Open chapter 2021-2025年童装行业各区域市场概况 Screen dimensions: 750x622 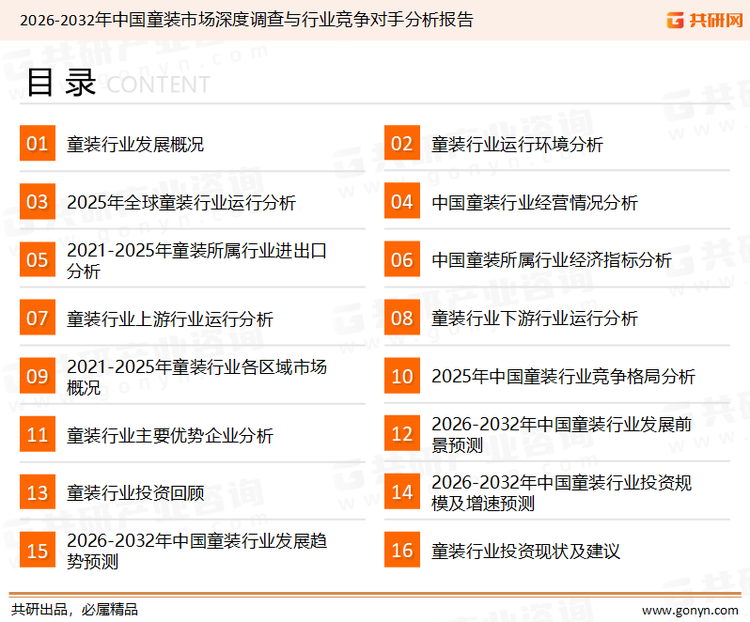(197, 377)
